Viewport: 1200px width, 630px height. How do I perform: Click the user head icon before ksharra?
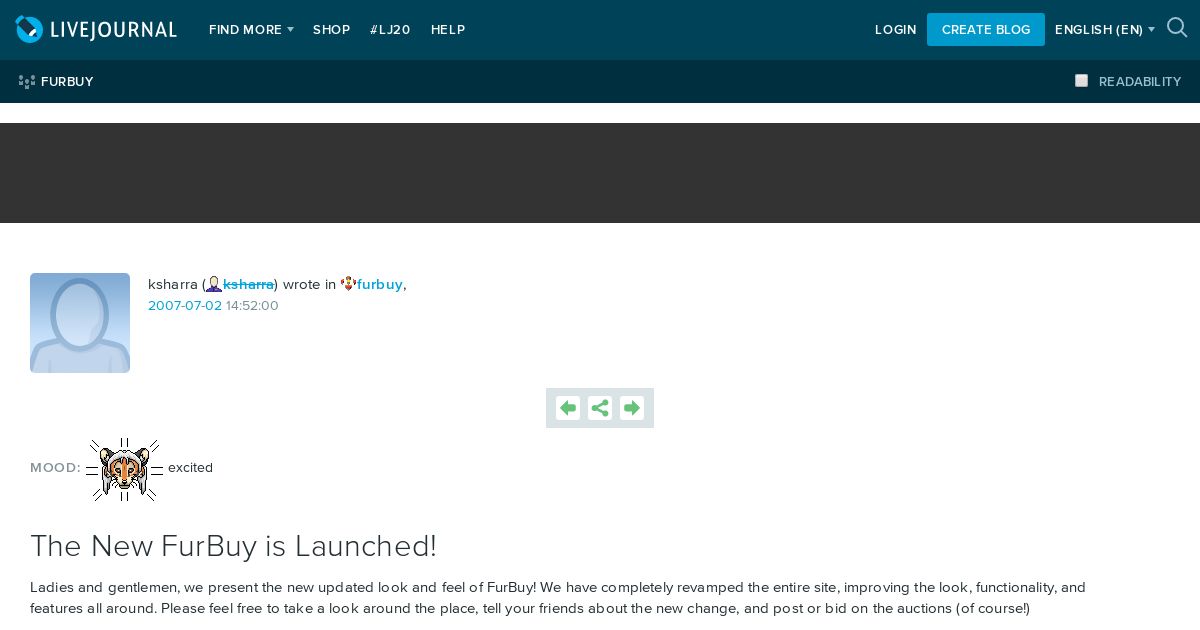214,284
